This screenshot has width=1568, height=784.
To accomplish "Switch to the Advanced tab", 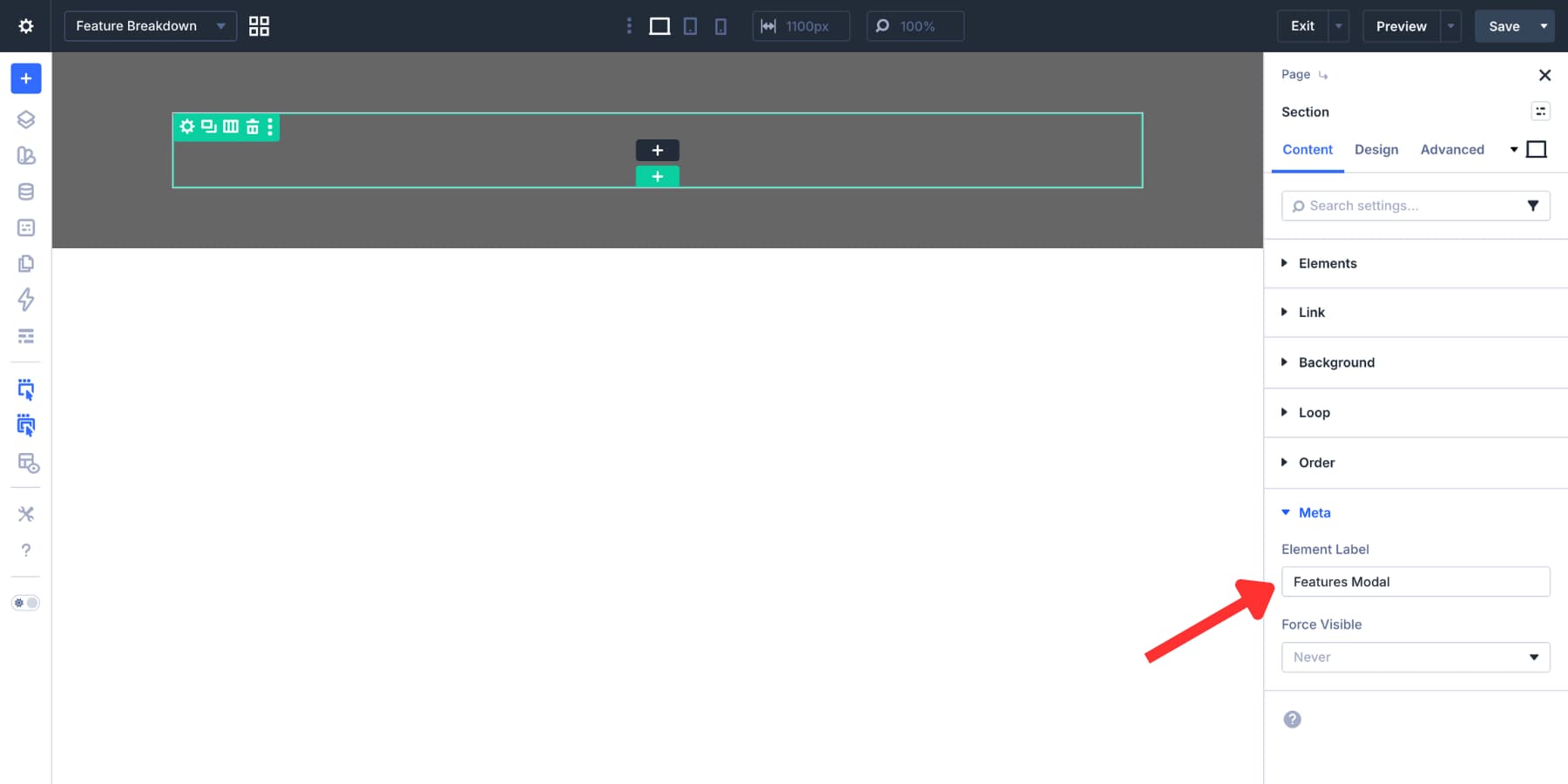I will [x=1452, y=150].
